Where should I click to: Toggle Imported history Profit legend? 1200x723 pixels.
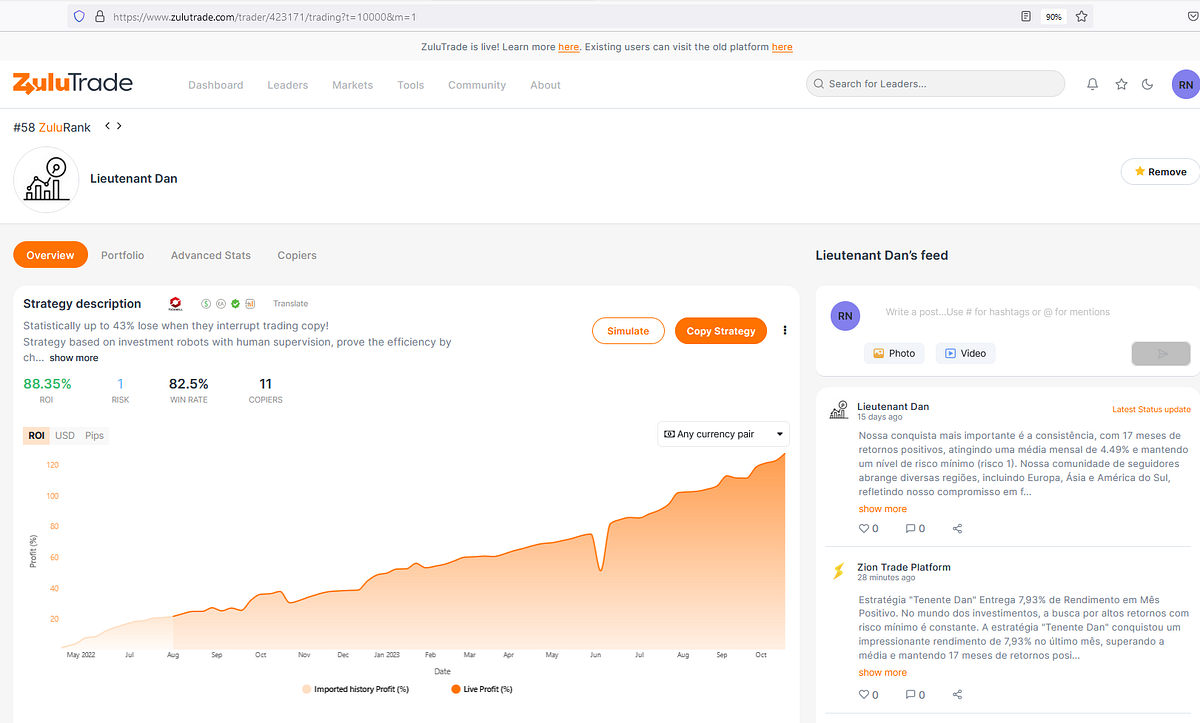355,689
